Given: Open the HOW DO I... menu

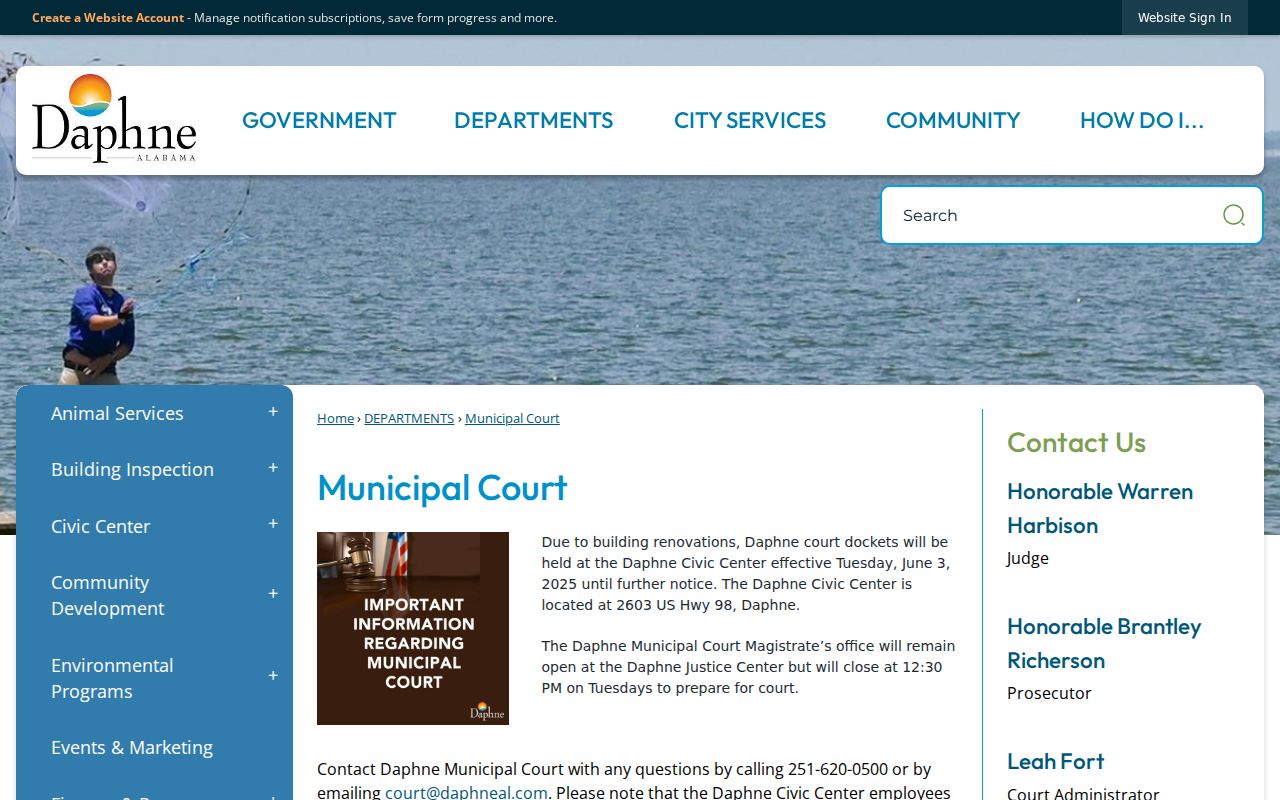Looking at the screenshot, I should pyautogui.click(x=1142, y=120).
